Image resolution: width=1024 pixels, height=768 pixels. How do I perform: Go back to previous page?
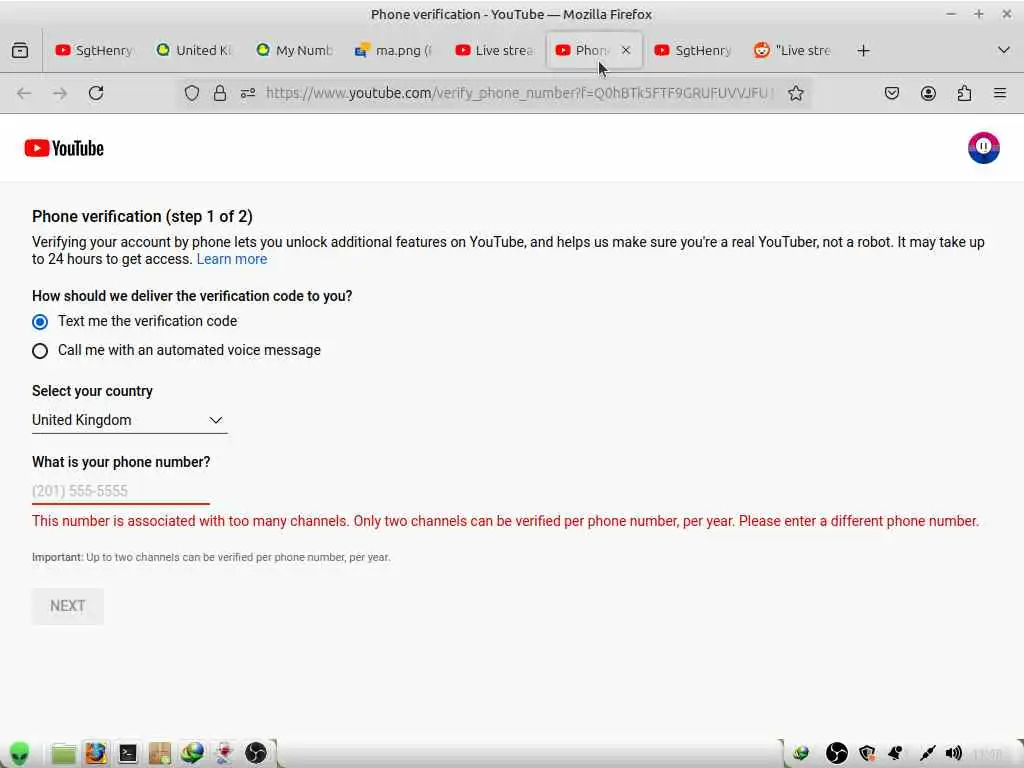24,93
